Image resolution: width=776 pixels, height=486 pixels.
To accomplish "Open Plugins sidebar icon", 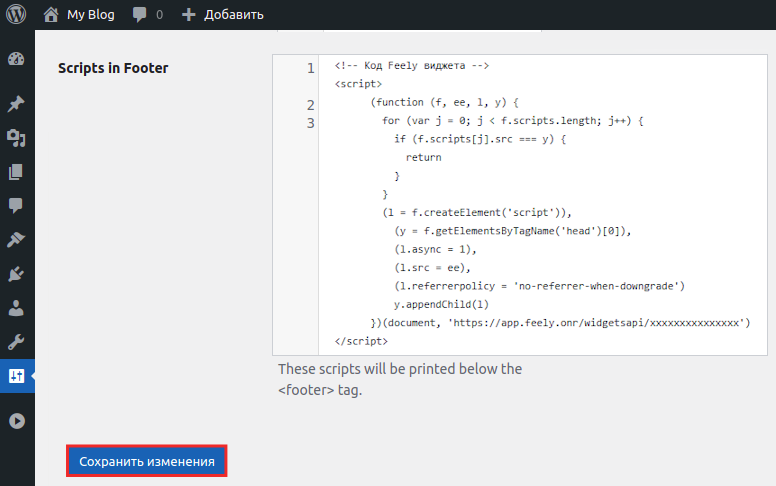I will (x=16, y=274).
